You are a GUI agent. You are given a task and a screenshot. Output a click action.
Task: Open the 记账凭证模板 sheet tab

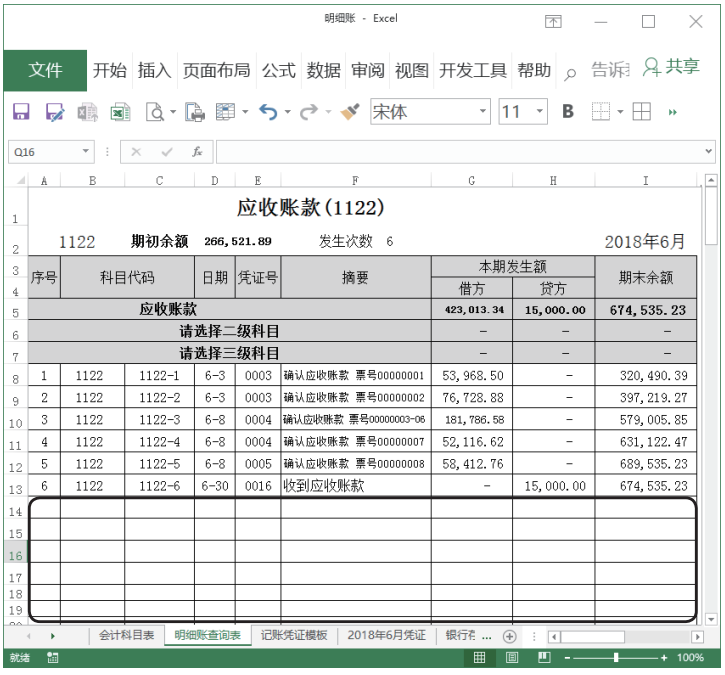294,636
